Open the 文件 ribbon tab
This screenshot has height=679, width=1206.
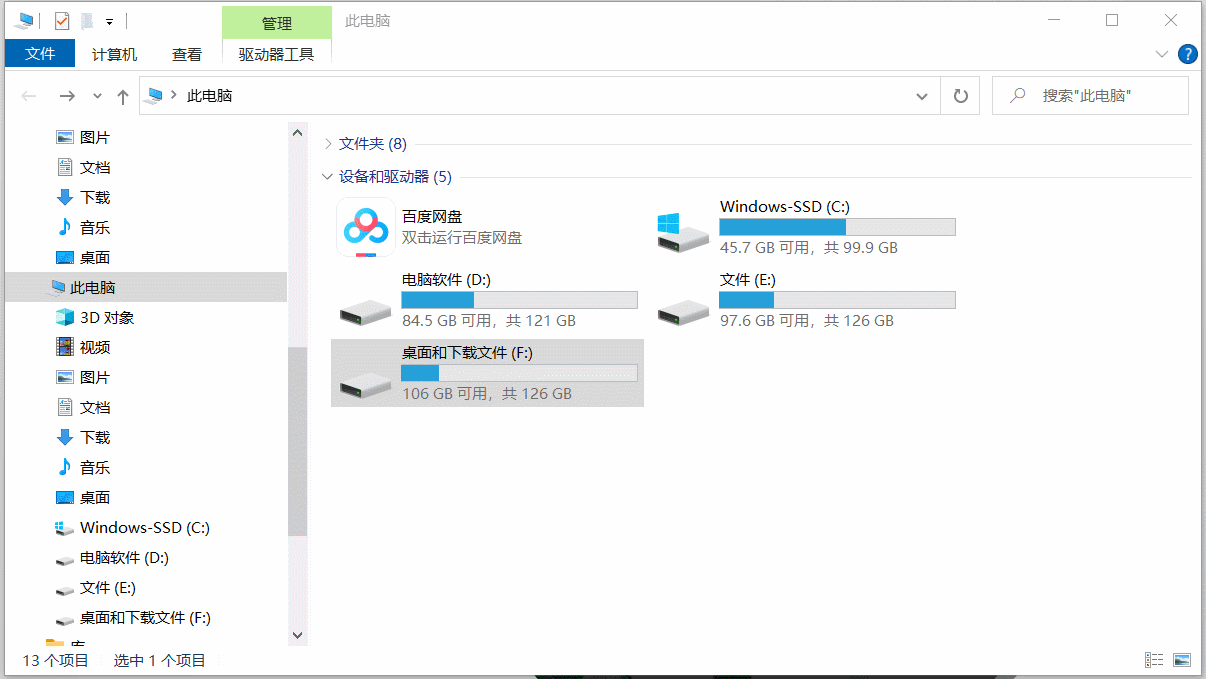(40, 54)
